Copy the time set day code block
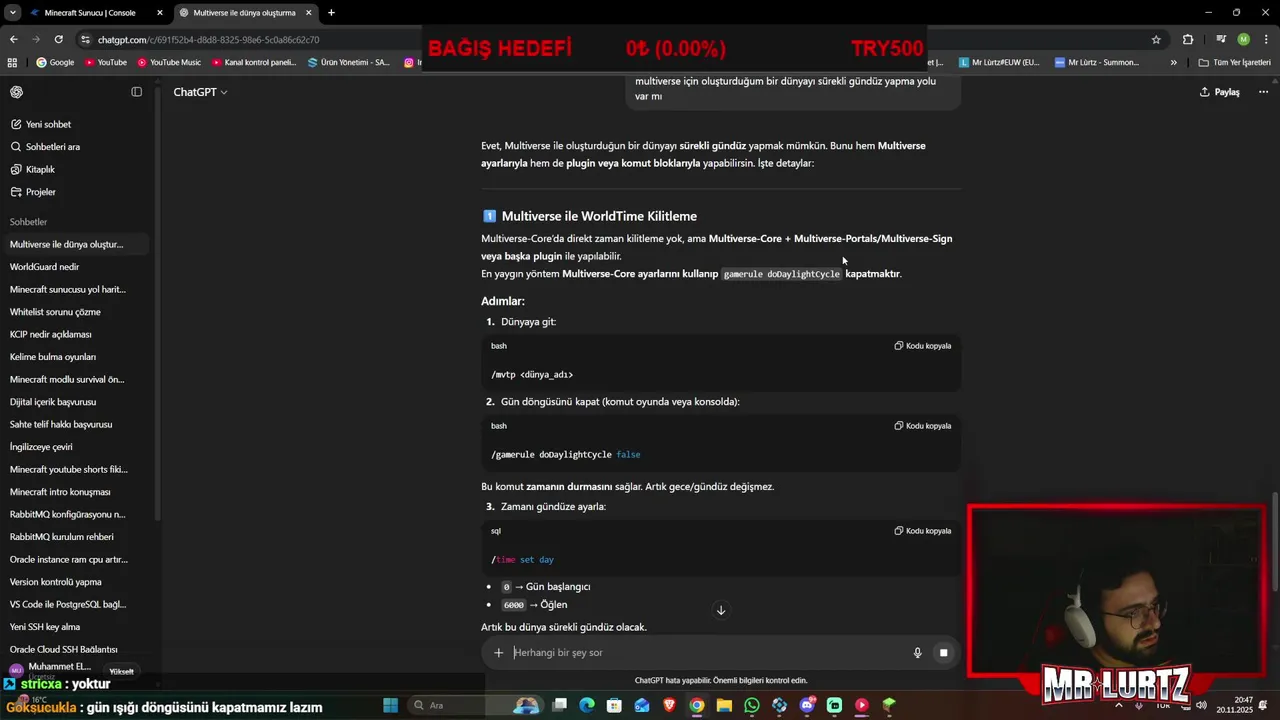The width and height of the screenshot is (1280, 720). pos(923,531)
